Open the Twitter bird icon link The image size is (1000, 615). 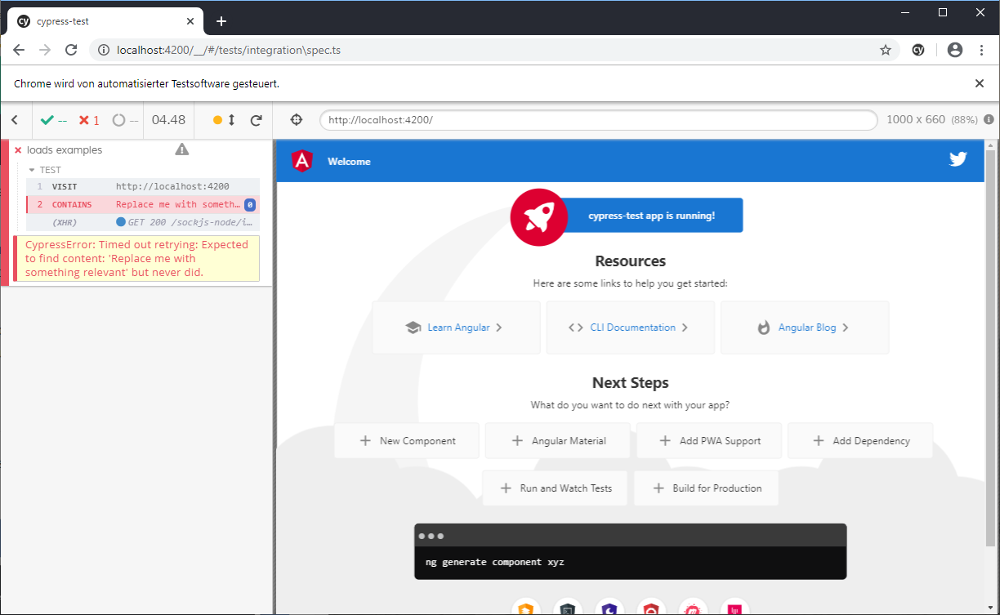[x=957, y=159]
